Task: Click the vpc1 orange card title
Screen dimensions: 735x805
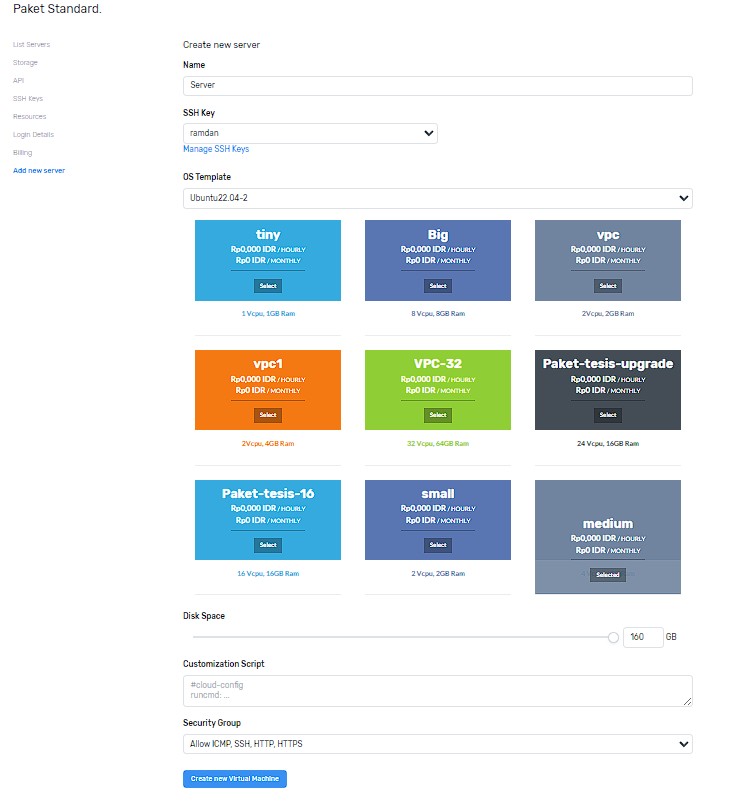Action: (x=268, y=363)
